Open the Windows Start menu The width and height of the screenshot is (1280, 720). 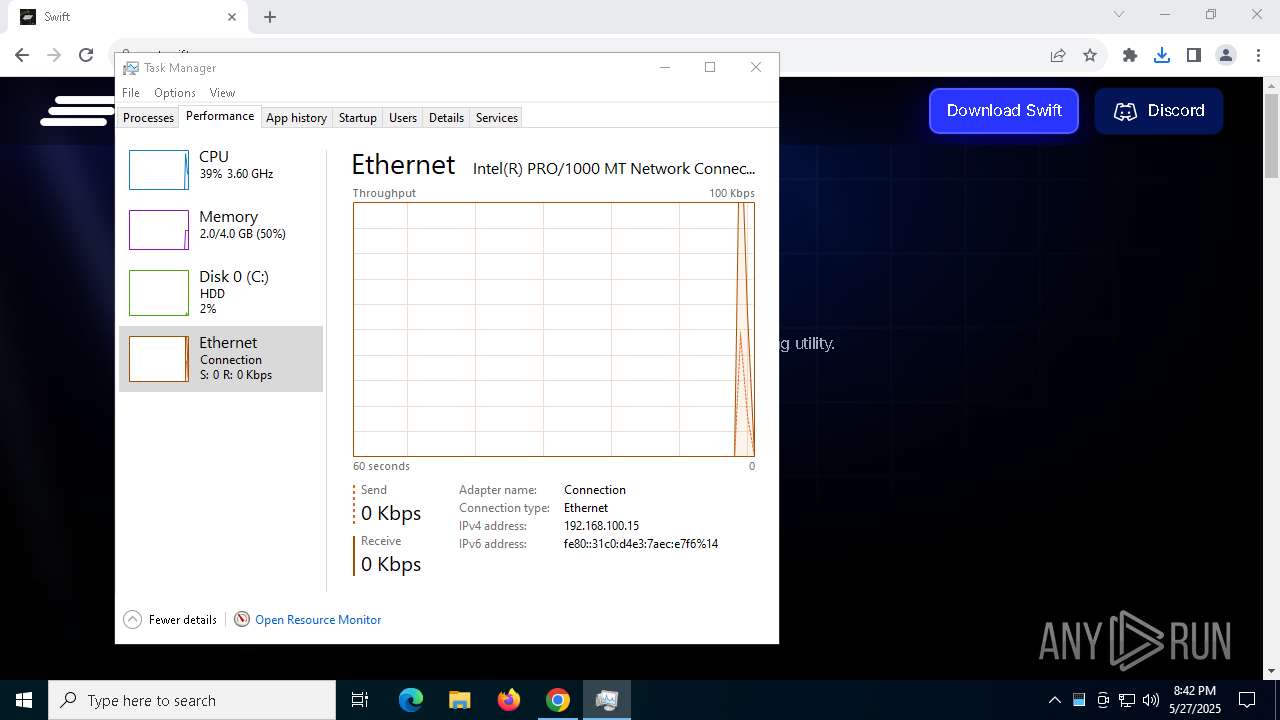[x=24, y=700]
